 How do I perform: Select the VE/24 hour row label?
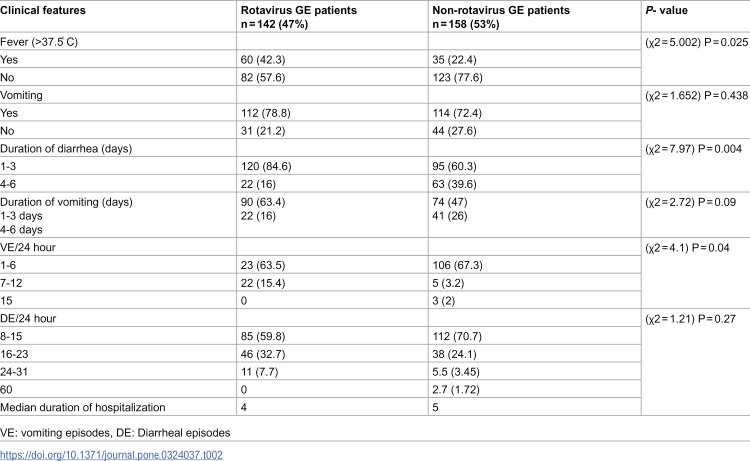click(28, 247)
